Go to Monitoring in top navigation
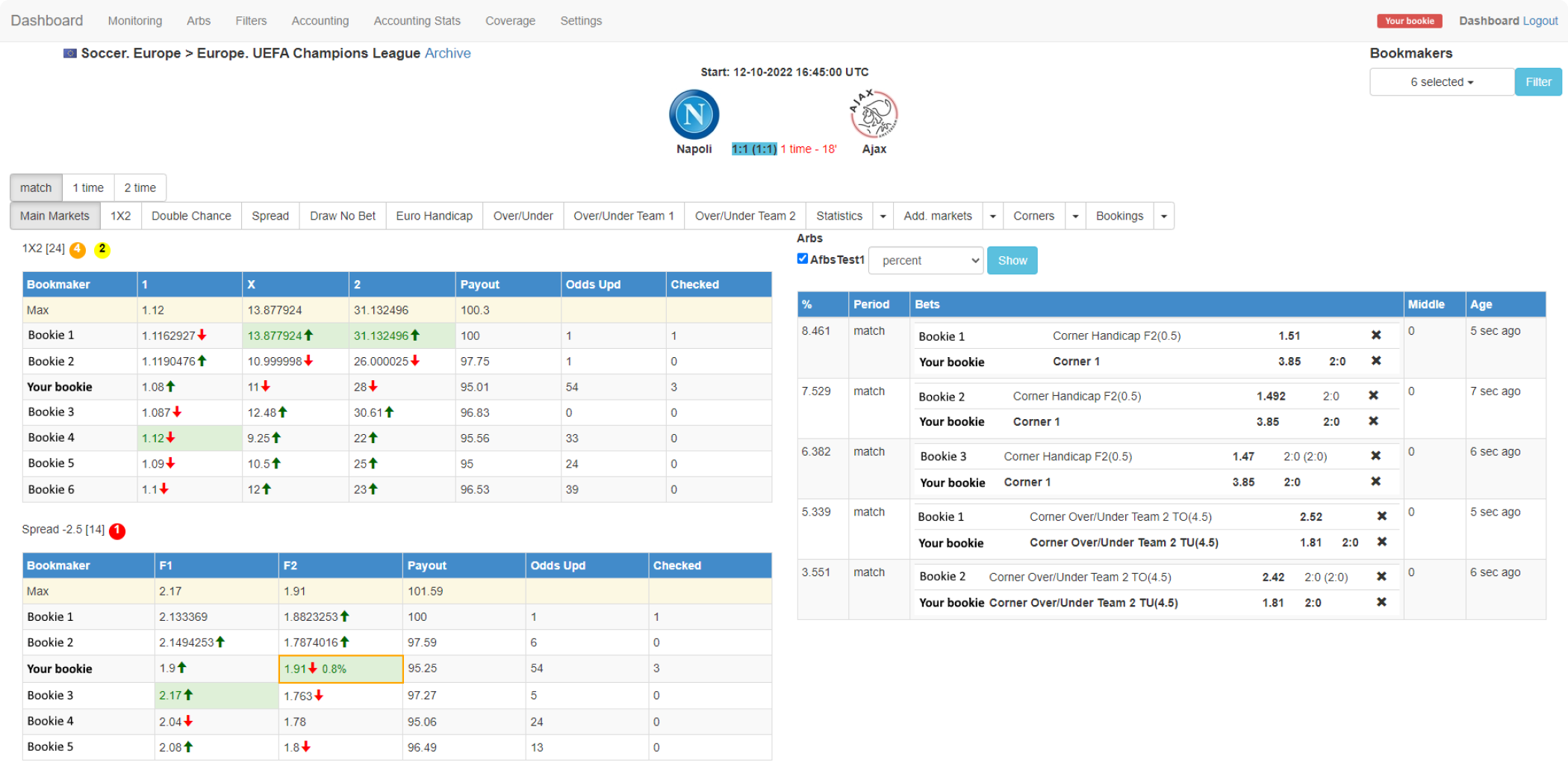 tap(134, 21)
